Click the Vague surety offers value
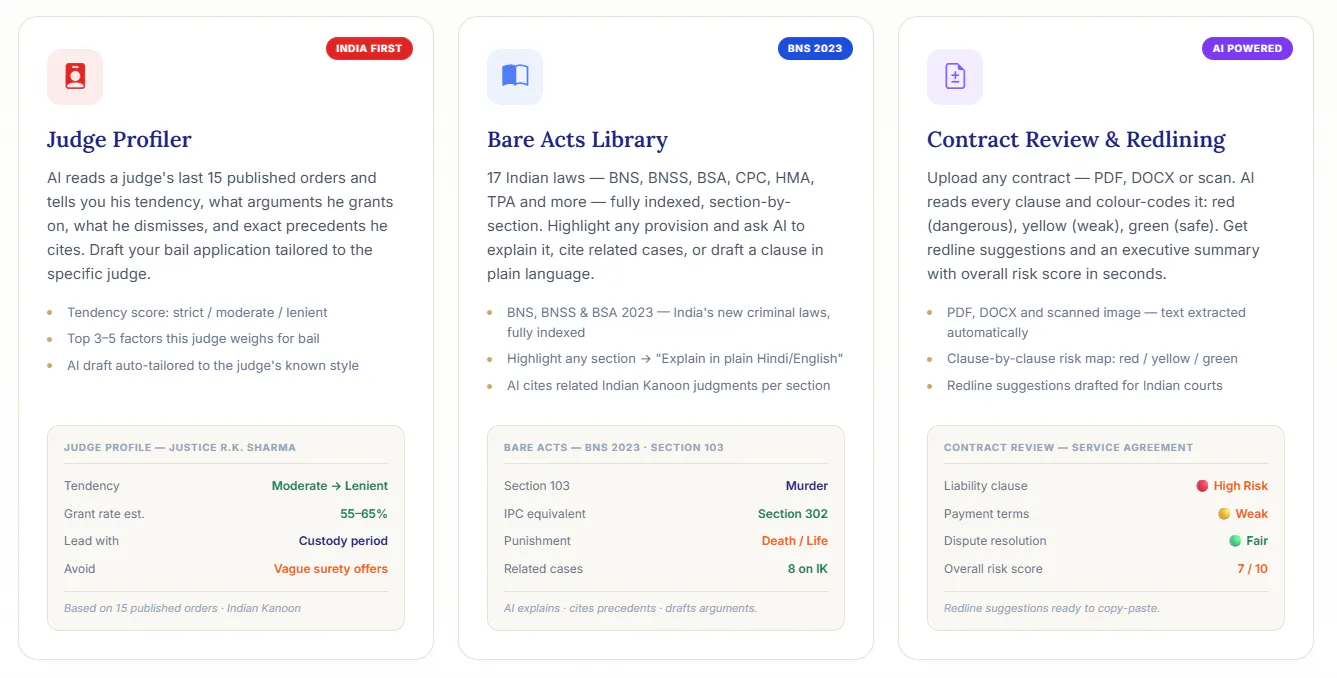This screenshot has width=1337, height=678. click(x=331, y=569)
